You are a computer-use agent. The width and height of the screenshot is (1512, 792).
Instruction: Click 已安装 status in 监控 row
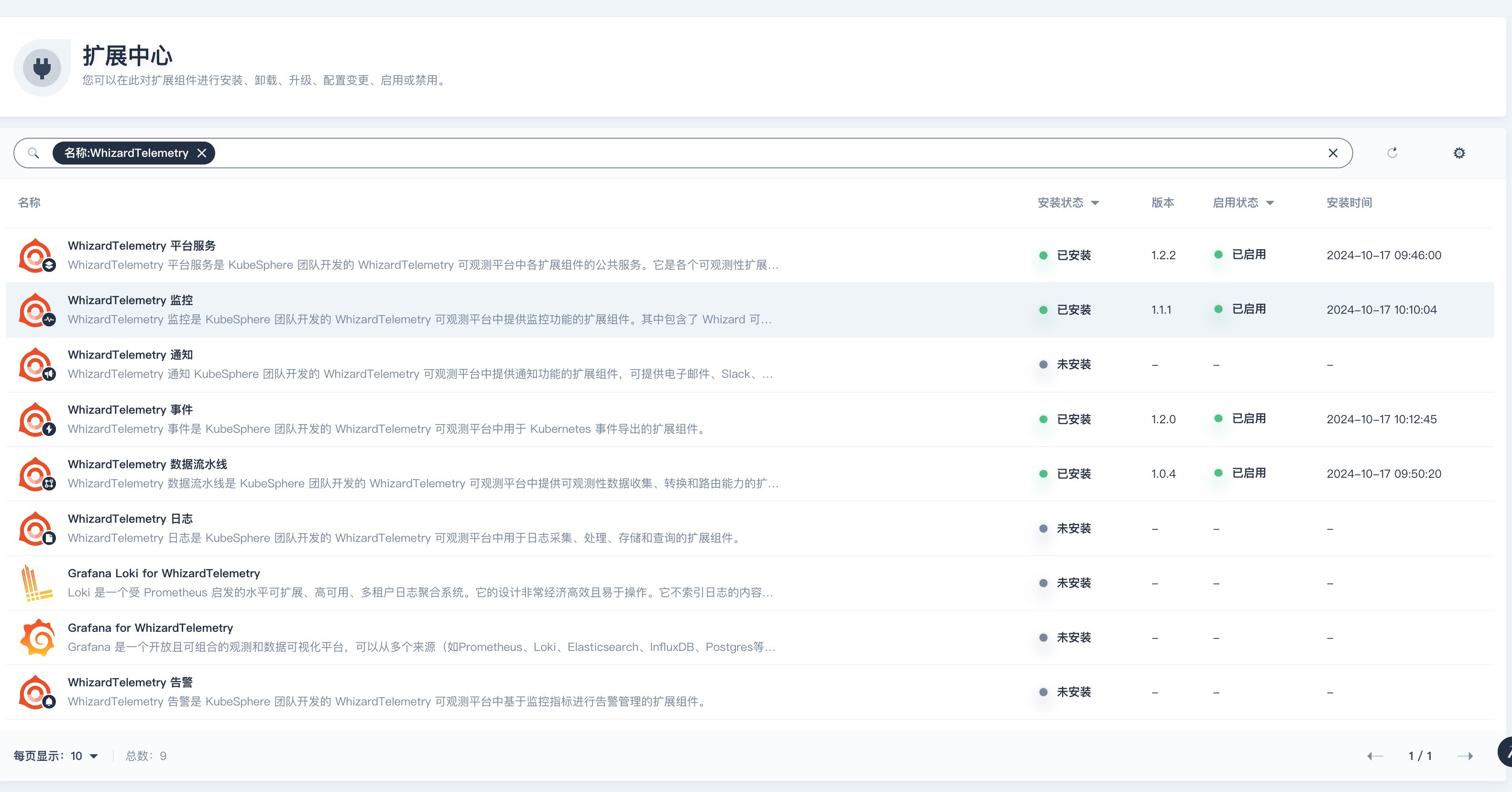(1065, 310)
